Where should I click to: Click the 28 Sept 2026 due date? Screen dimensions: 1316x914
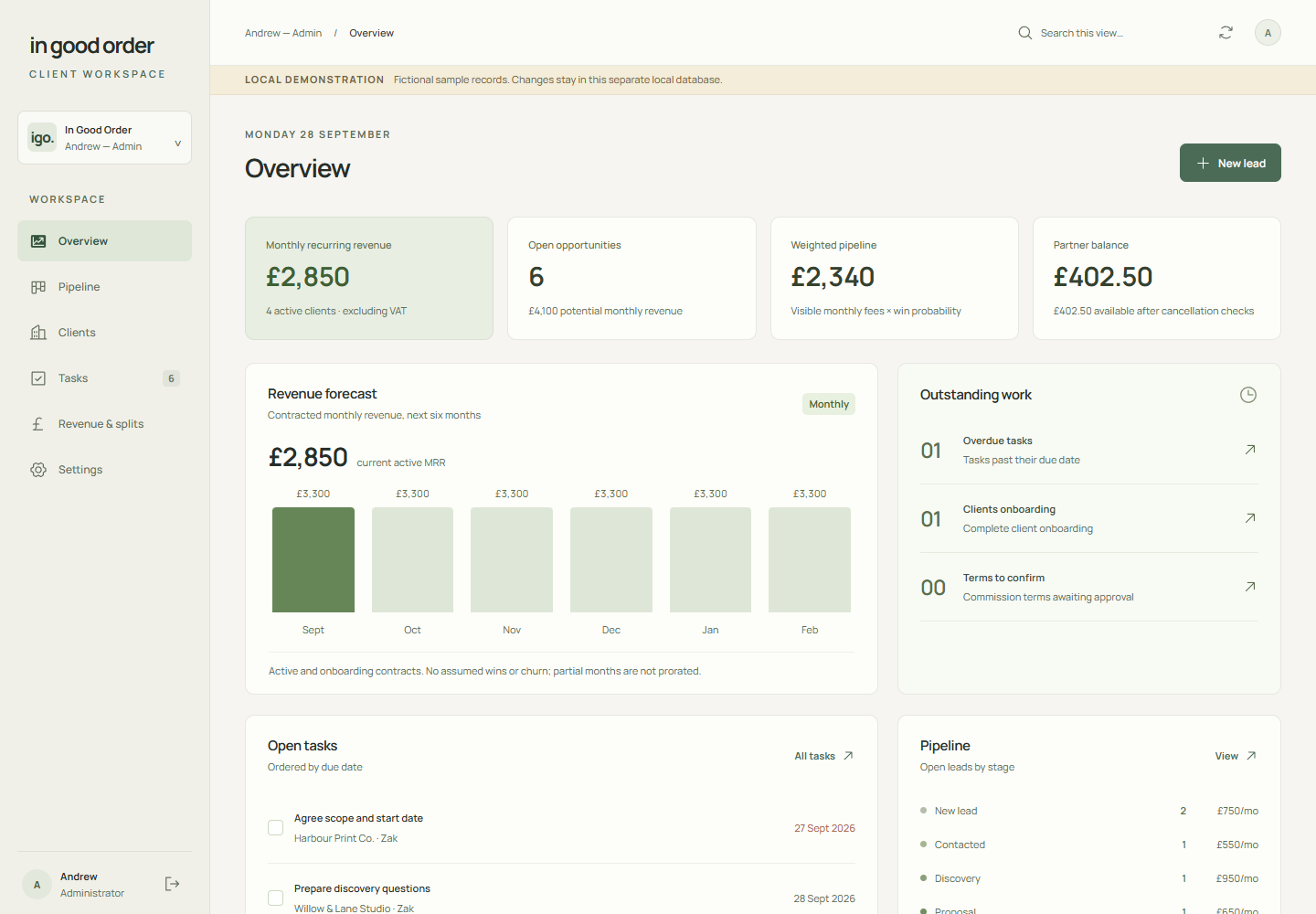click(824, 898)
